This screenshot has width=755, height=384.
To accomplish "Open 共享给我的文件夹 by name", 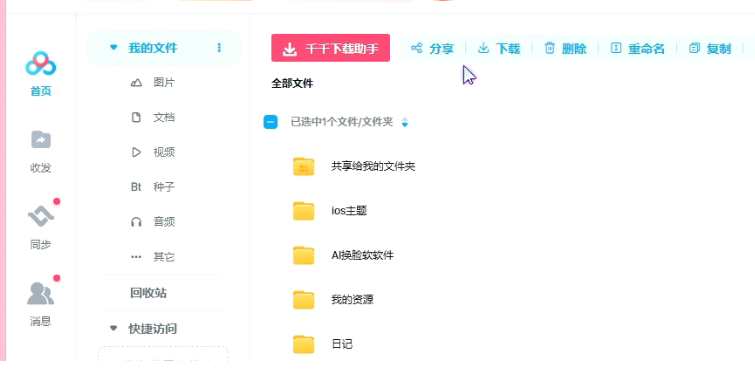I will point(373,166).
